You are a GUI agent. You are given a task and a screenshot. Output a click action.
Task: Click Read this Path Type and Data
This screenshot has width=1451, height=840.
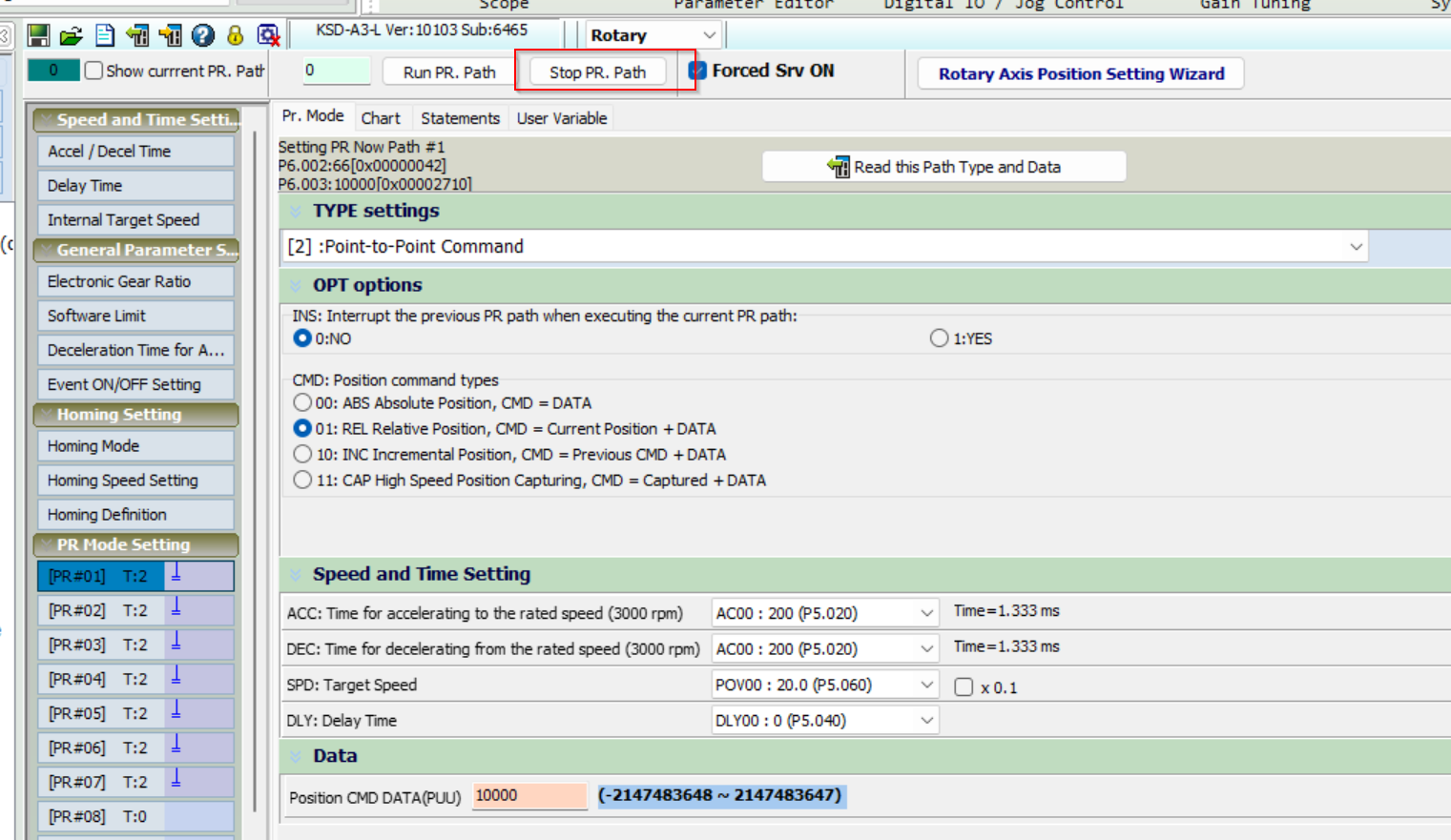pyautogui.click(x=943, y=167)
